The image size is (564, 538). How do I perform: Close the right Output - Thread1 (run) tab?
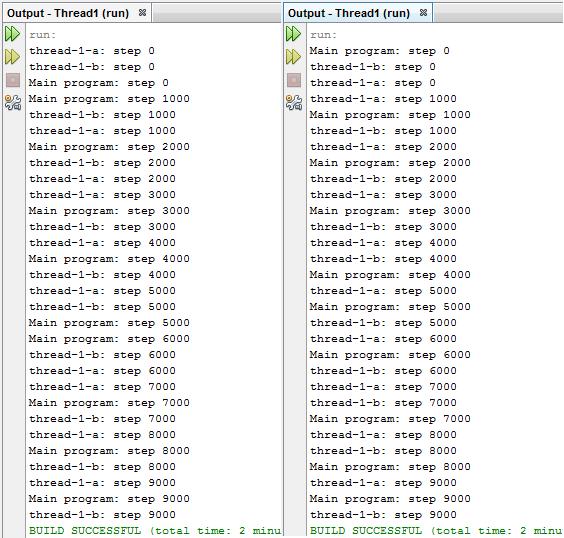tap(423, 13)
